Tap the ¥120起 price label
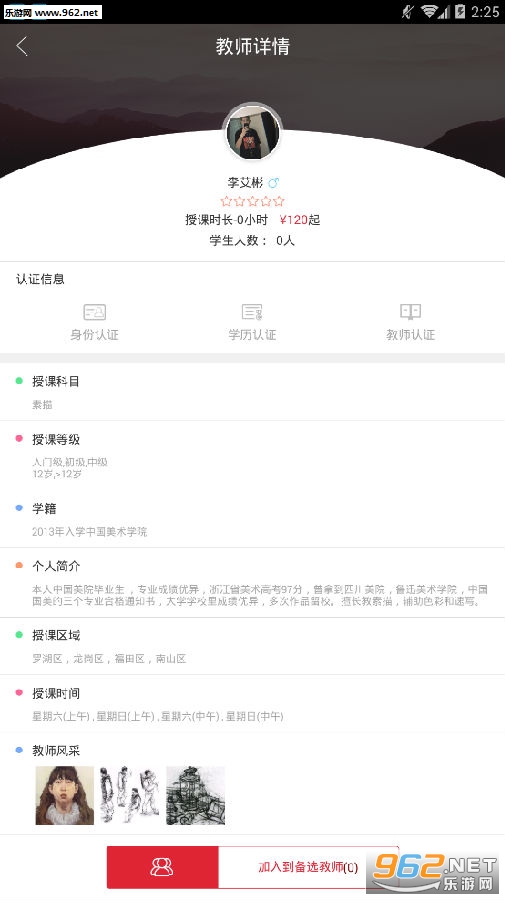Viewport: 505px width, 900px height. click(x=300, y=220)
